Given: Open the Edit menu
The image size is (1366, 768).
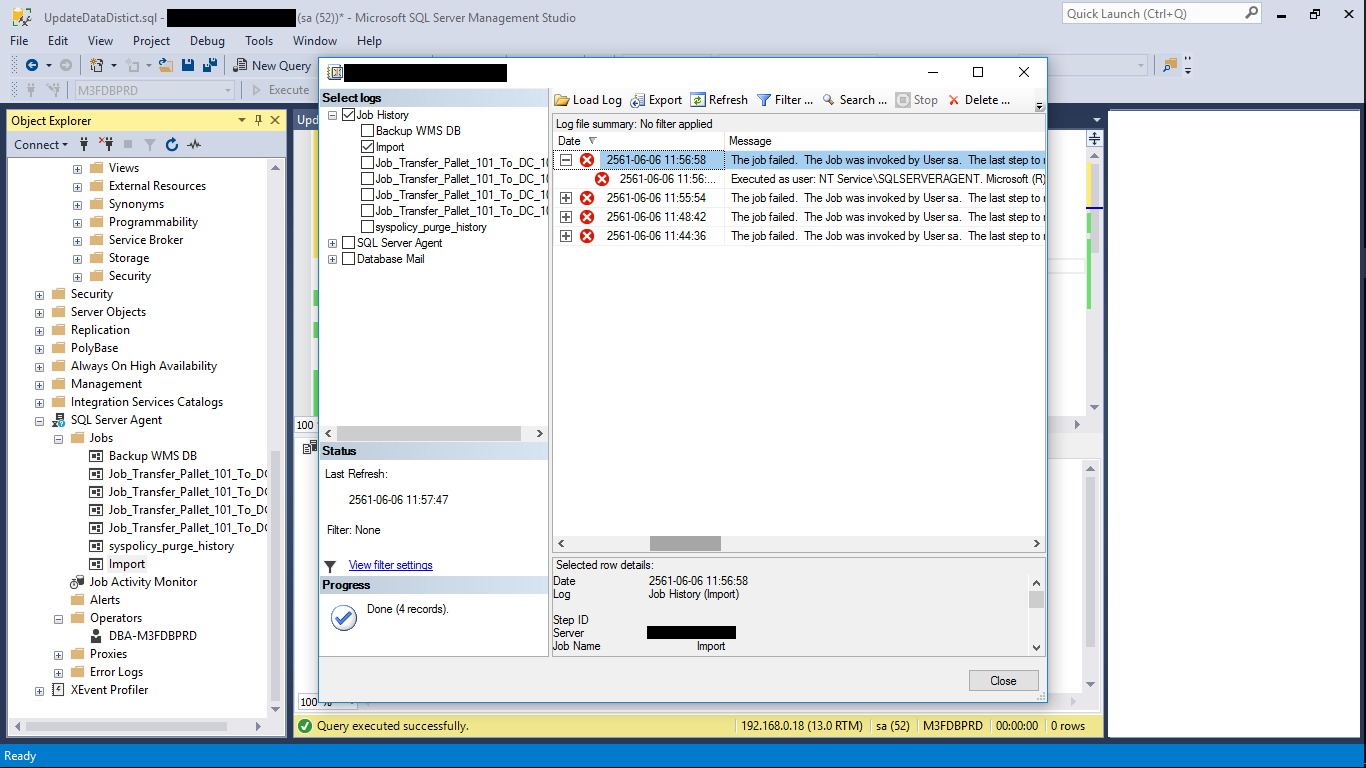Looking at the screenshot, I should tap(58, 41).
